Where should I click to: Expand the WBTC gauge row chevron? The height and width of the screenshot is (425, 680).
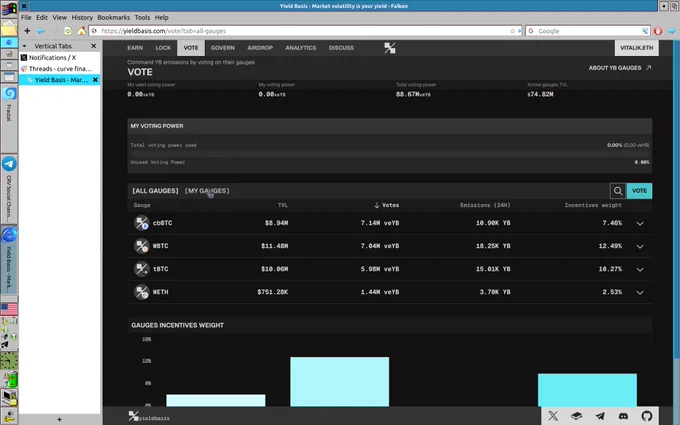coord(640,246)
